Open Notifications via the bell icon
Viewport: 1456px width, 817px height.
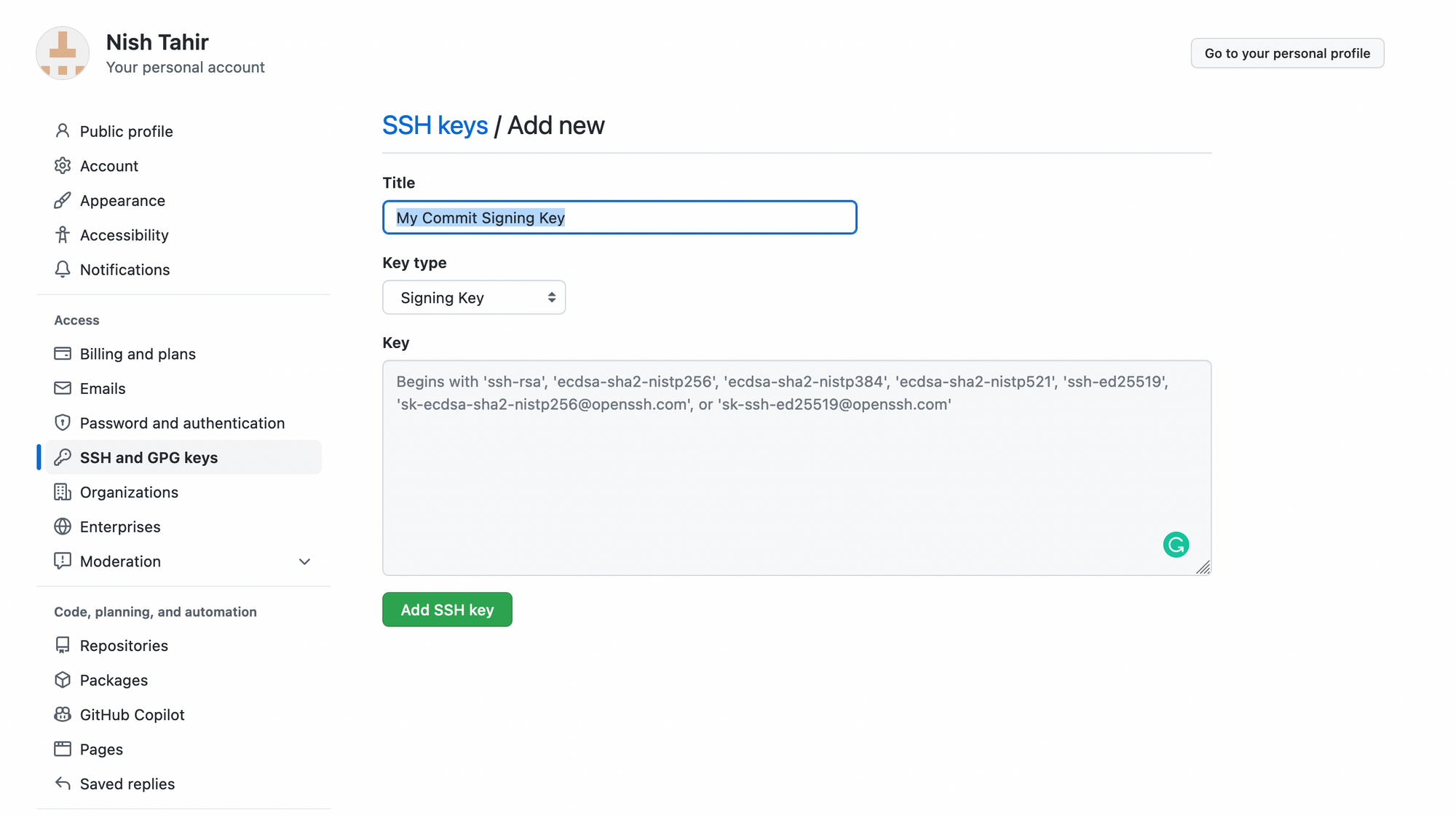click(63, 269)
